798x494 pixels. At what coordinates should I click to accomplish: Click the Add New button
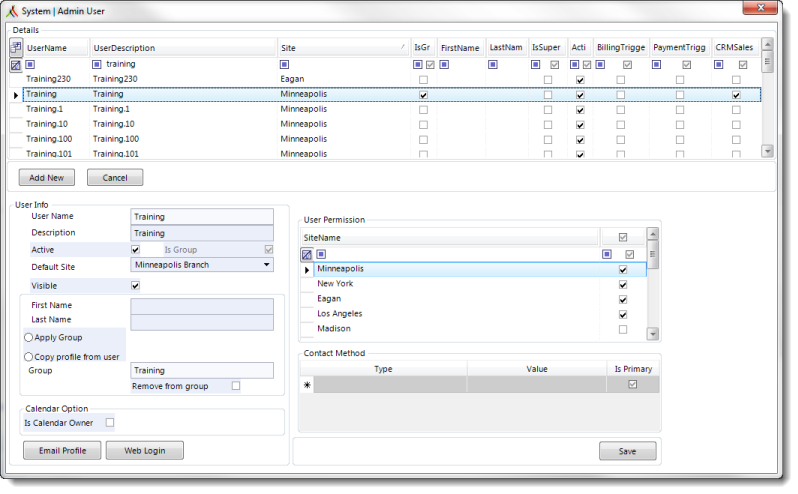(x=47, y=177)
